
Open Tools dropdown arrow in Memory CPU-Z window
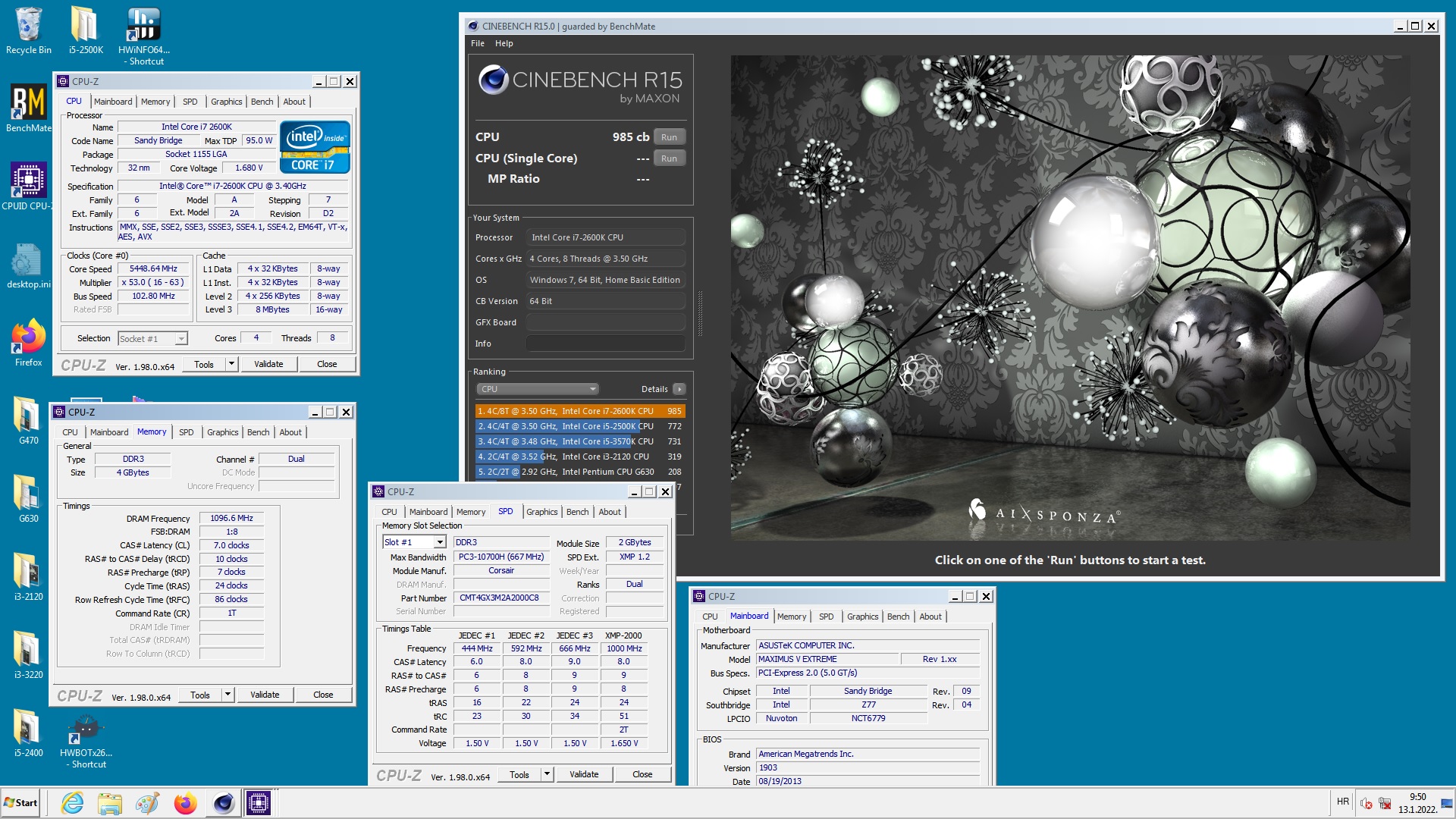pyautogui.click(x=227, y=695)
